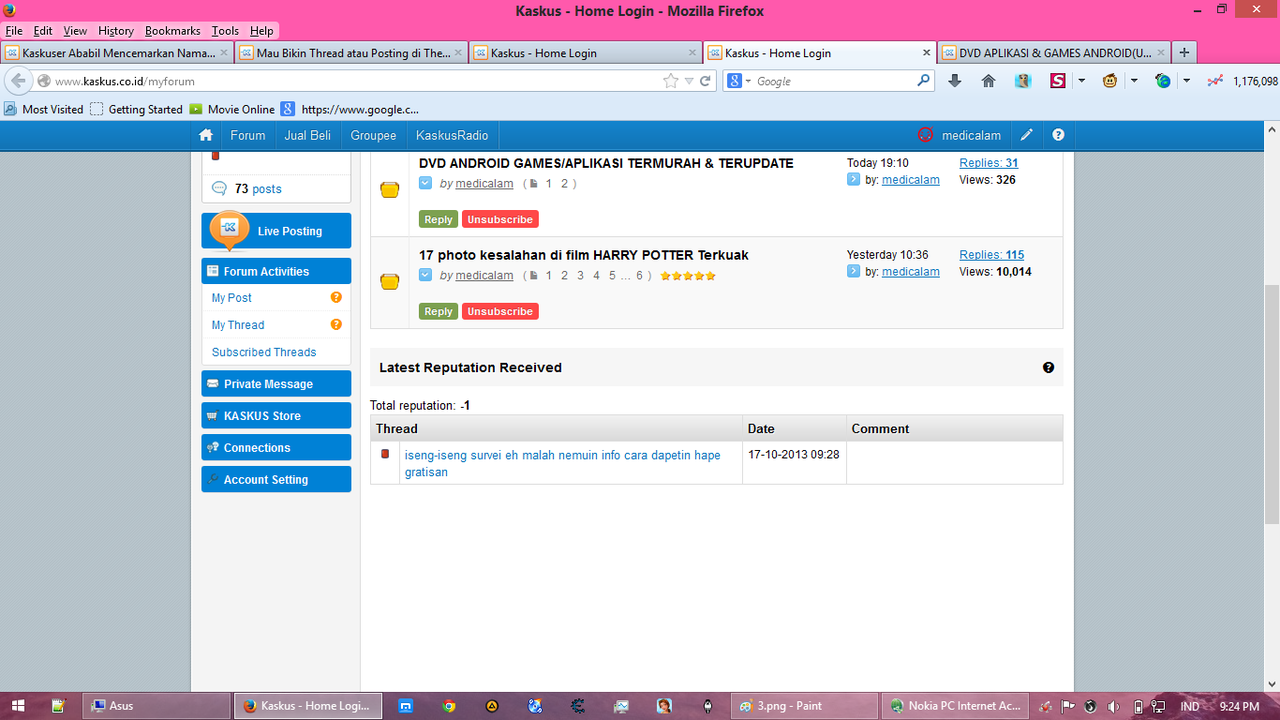Open the iseng-iseng survei thread link
The height and width of the screenshot is (720, 1280).
coord(562,463)
